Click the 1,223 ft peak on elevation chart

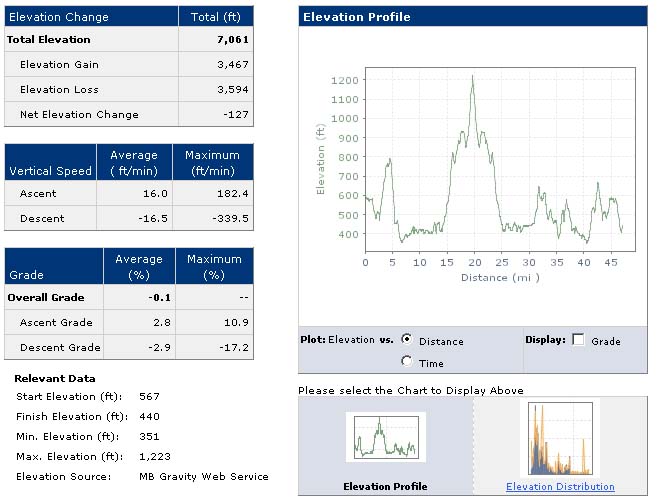click(473, 77)
